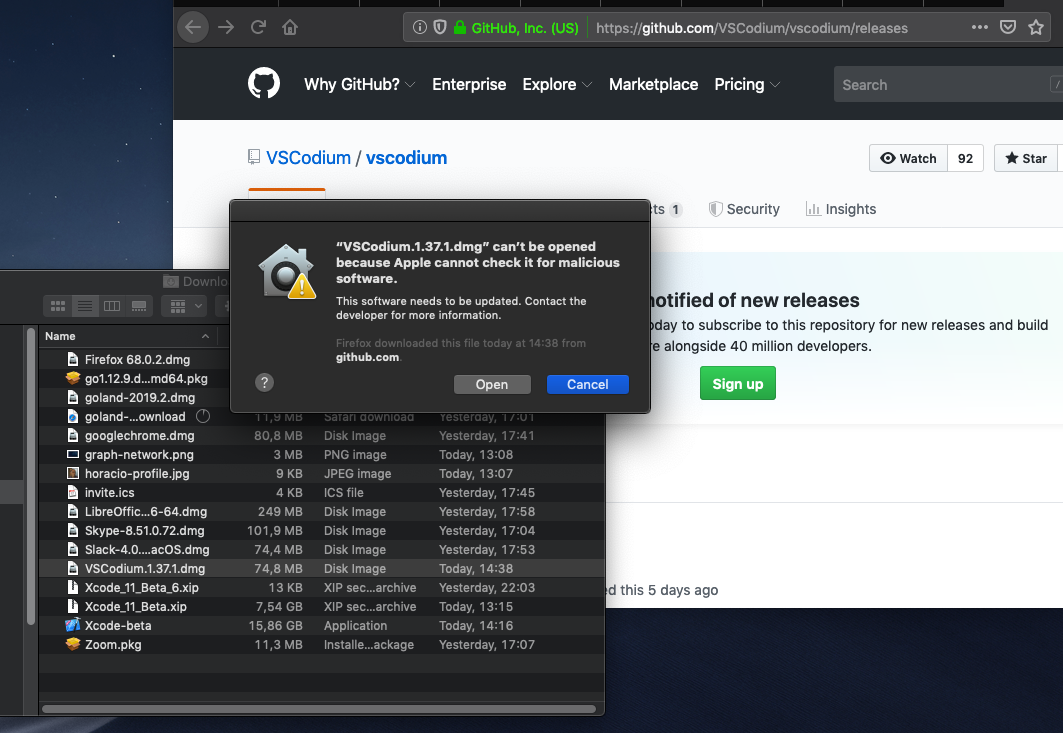Click the github.com source text in dialog
Screen dimensions: 1063x733
tap(367, 357)
